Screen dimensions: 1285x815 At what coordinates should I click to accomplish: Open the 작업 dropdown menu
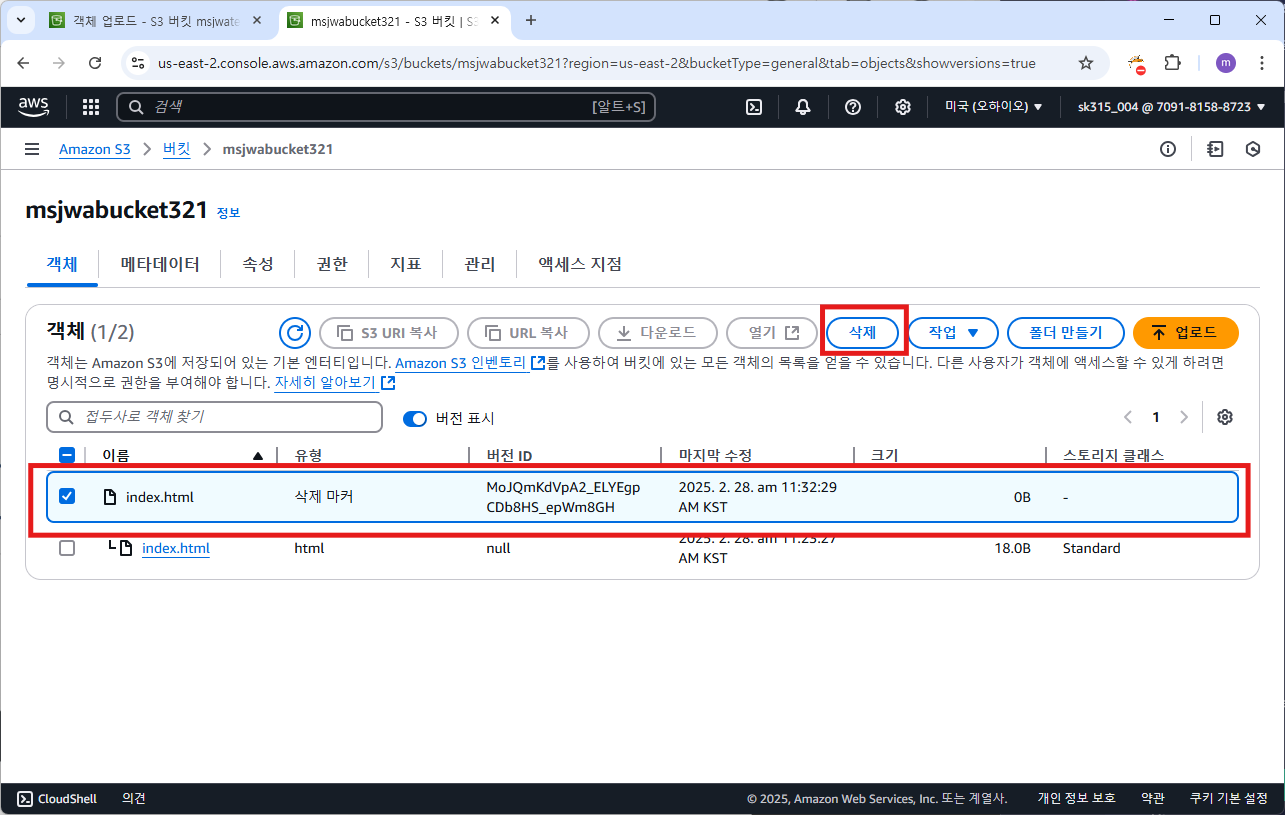pyautogui.click(x=953, y=333)
